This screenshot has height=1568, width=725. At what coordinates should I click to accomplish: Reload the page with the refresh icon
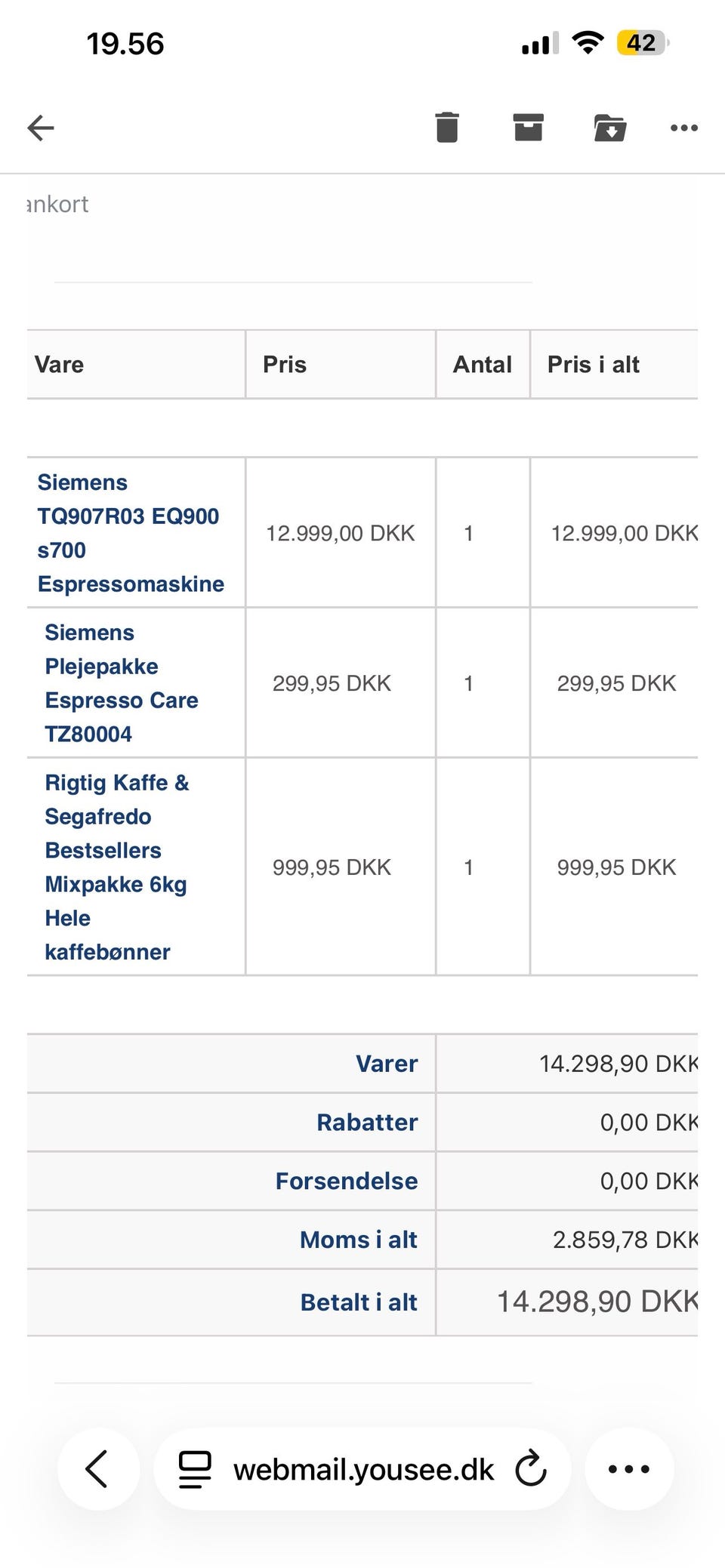pos(530,1469)
